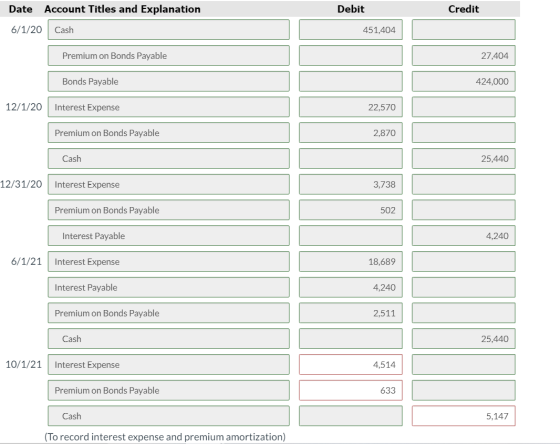Click the empty credit field in the 18,689 row
This screenshot has width=560, height=444.
click(x=464, y=261)
